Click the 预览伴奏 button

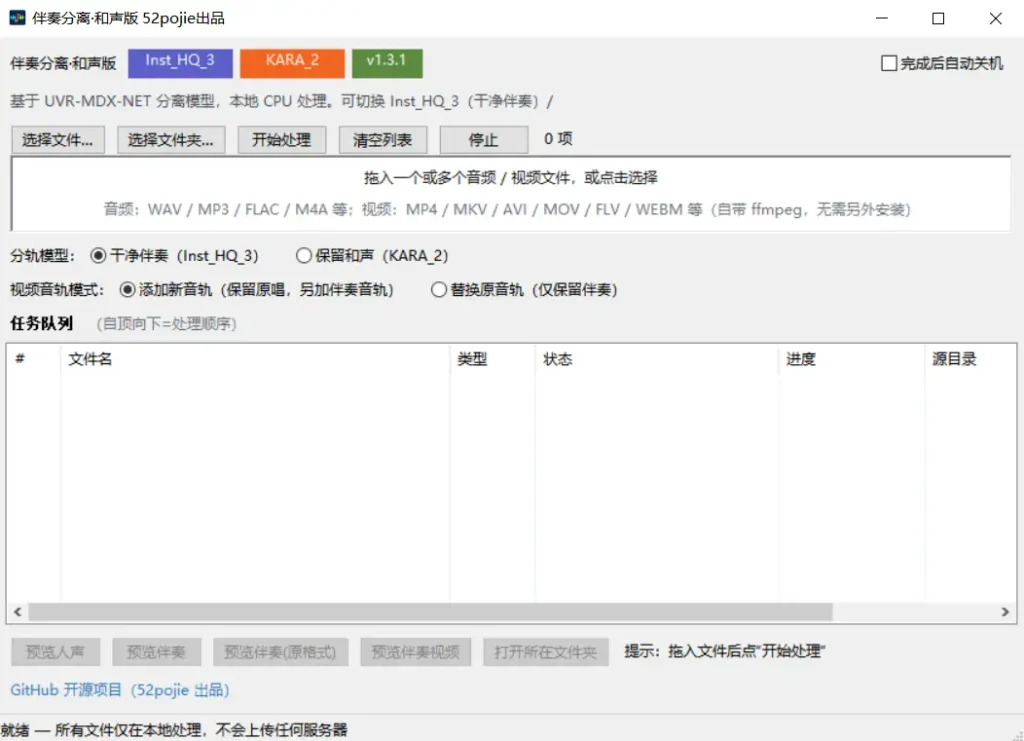pos(156,652)
